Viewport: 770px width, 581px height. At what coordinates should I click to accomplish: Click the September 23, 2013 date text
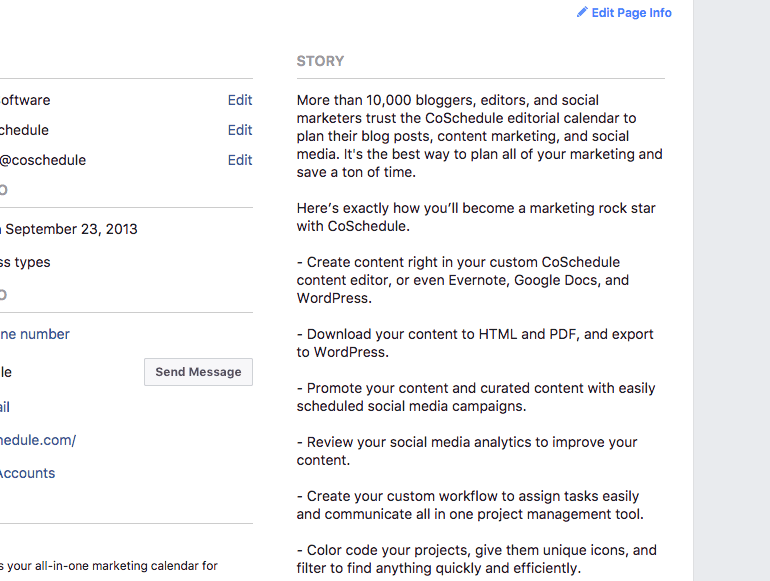(x=70, y=229)
